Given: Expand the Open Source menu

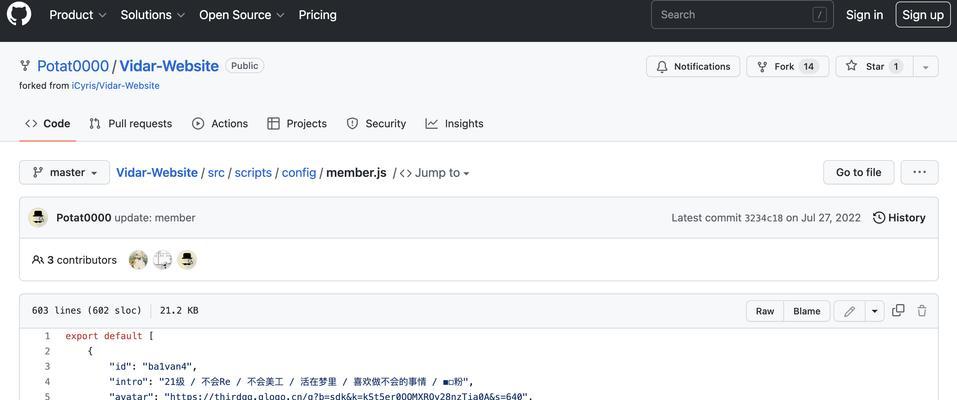Looking at the screenshot, I should pos(242,15).
